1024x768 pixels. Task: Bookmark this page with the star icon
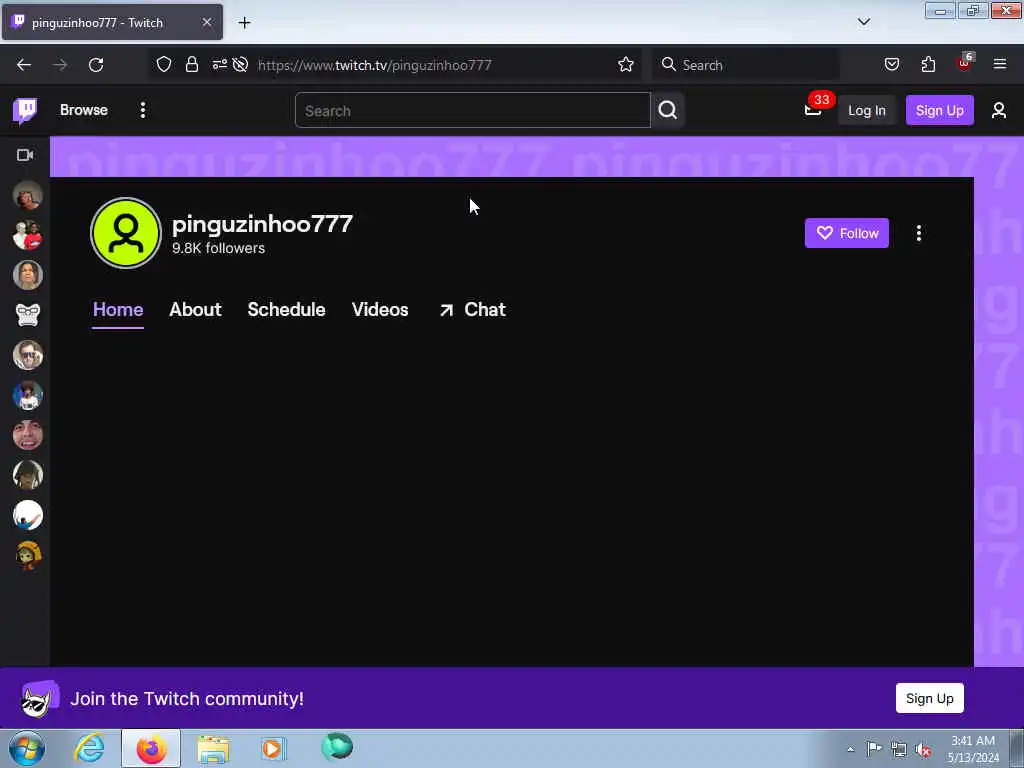point(626,64)
